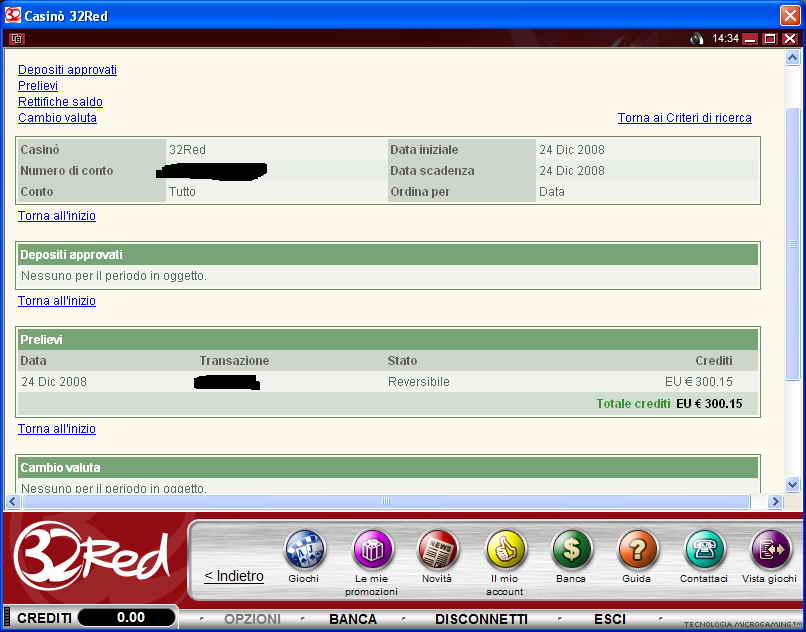
Task: Click the horizontal scrollbar right arrow
Action: point(775,501)
